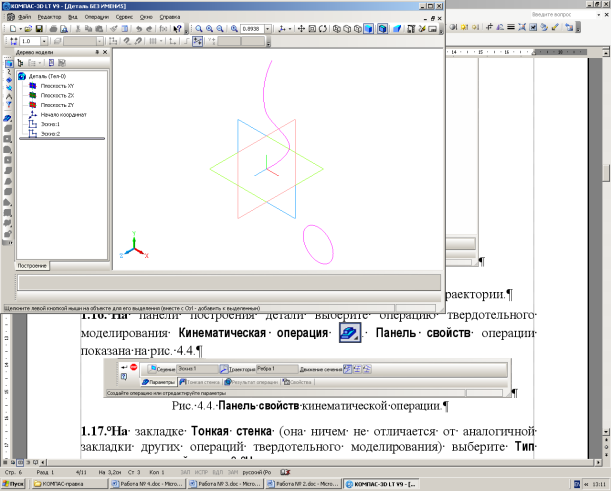The width and height of the screenshot is (611, 491).
Task: Click the zoom scale value field 0.8938
Action: point(253,29)
